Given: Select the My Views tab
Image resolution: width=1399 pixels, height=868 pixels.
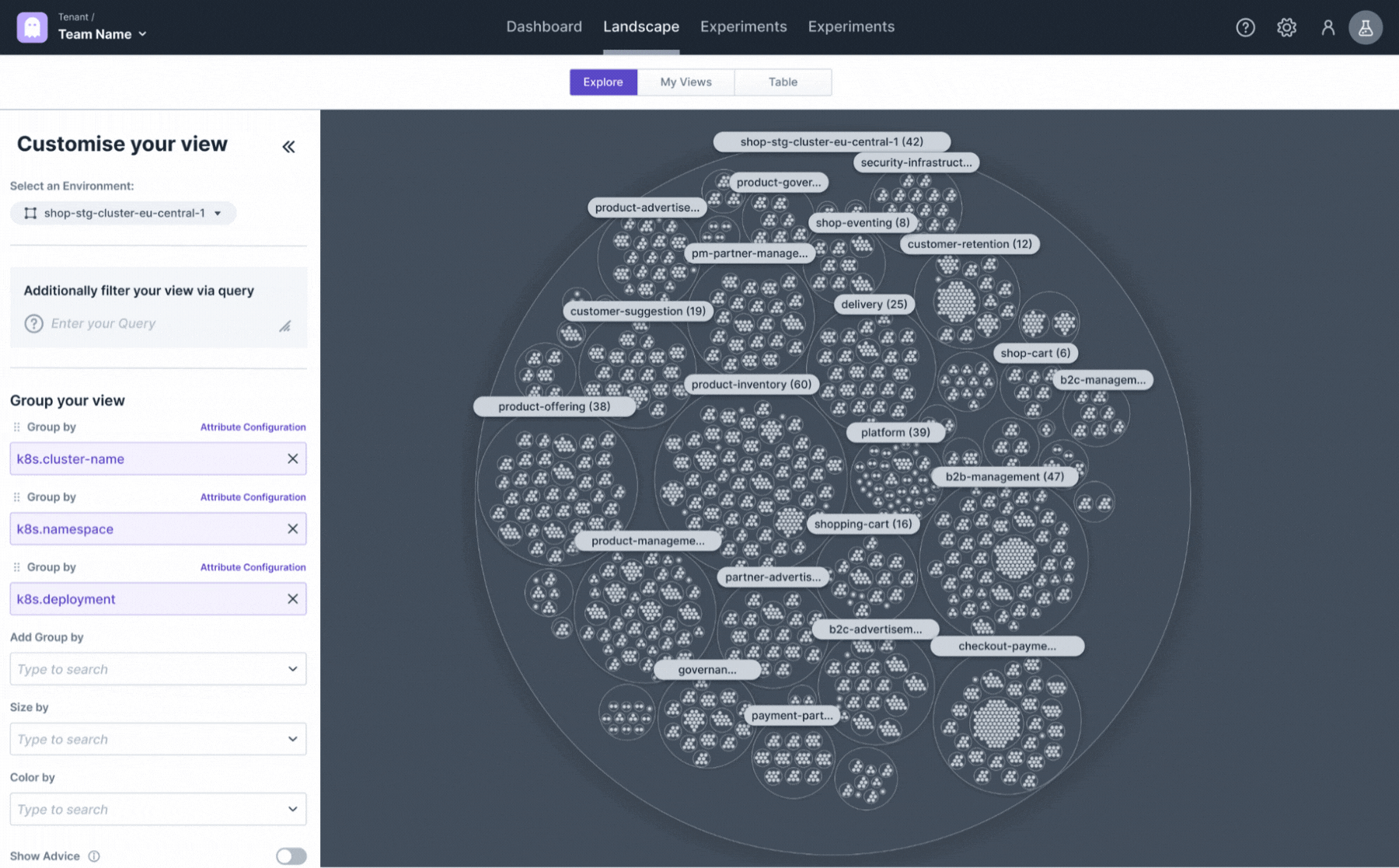Looking at the screenshot, I should click(x=686, y=82).
